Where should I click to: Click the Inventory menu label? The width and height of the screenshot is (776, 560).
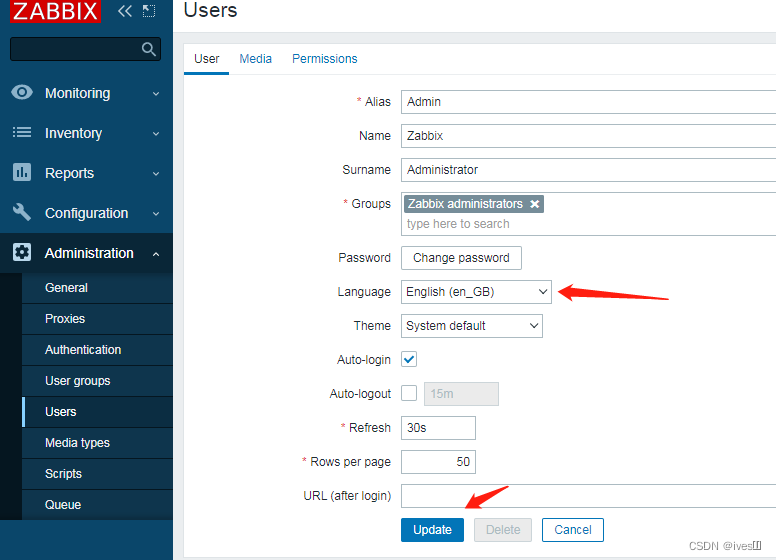point(73,133)
